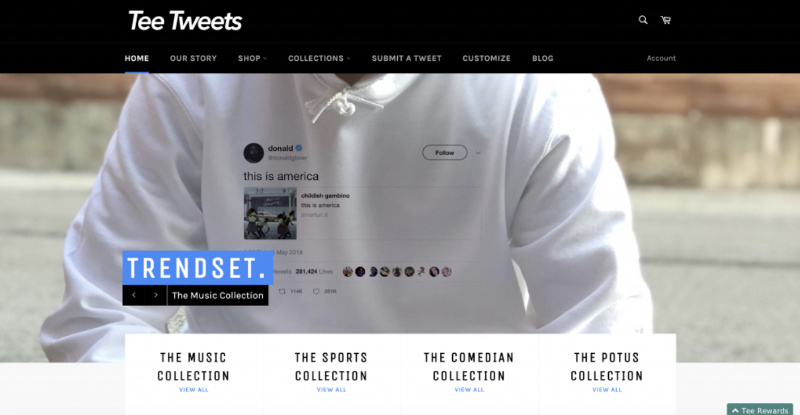Screen dimensions: 800x415
Task: Expand the Tee Rewards widget arrow
Action: point(735,410)
